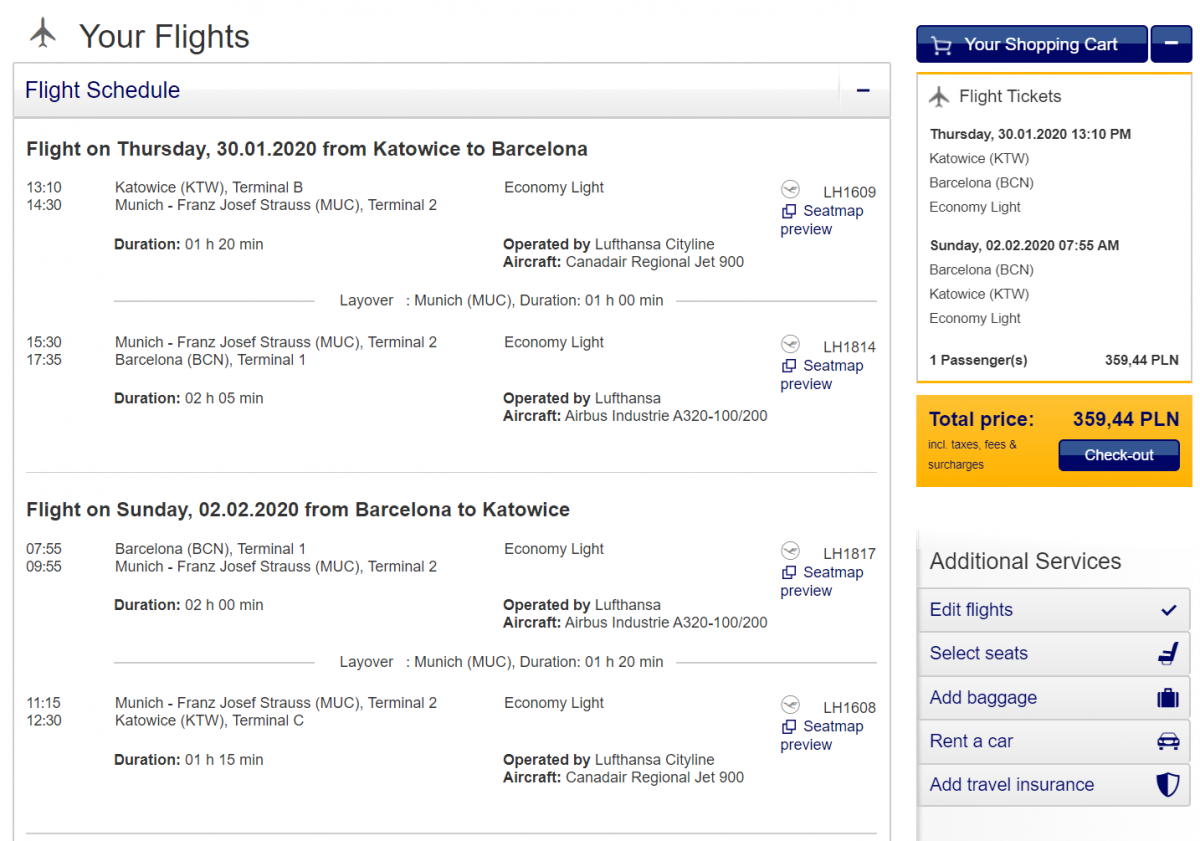Click the Seatmap popup icon for LH1814

(789, 366)
